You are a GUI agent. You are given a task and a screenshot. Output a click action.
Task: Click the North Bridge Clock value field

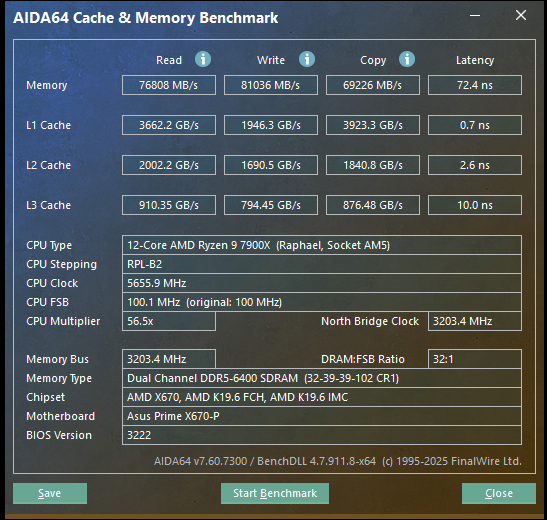(475, 321)
